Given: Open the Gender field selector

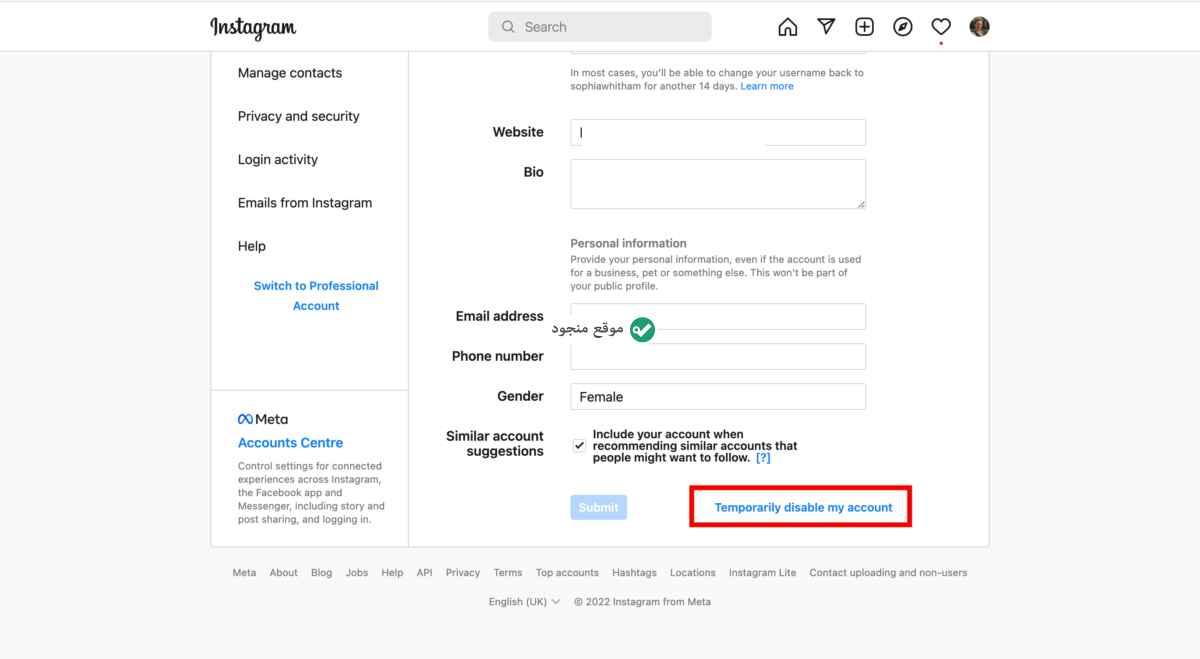Looking at the screenshot, I should pyautogui.click(x=718, y=397).
